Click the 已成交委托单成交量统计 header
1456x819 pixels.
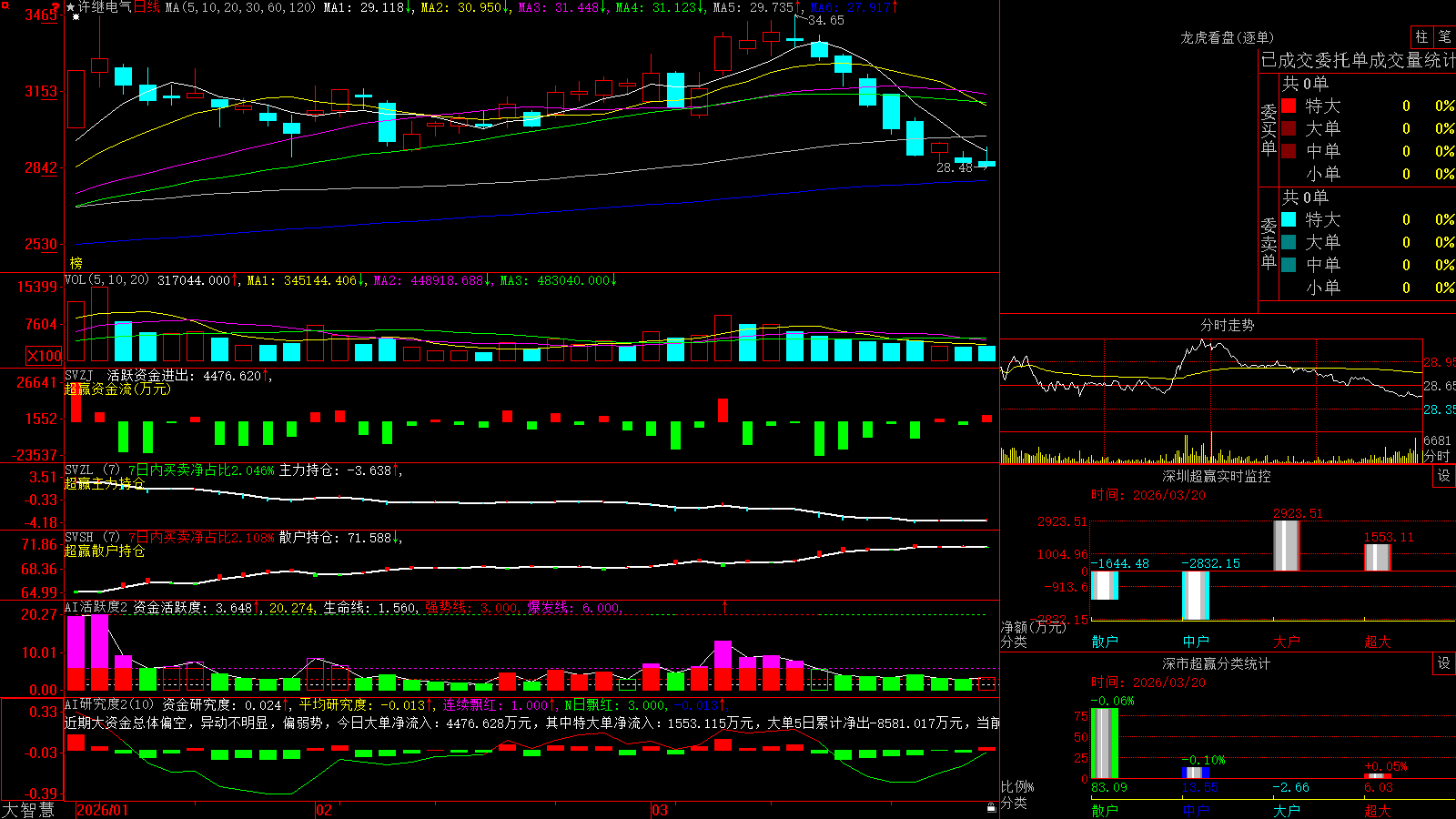pyautogui.click(x=1358, y=60)
